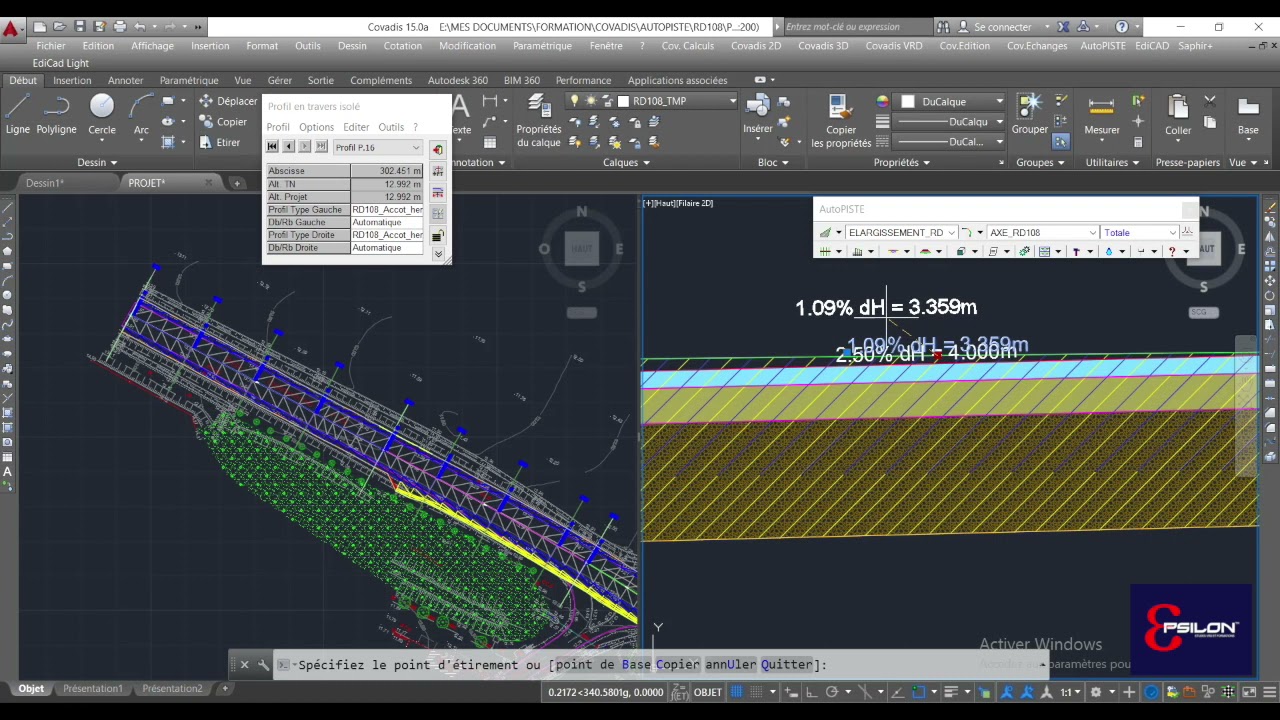The height and width of the screenshot is (720, 1280).
Task: Click the padlock icon in Profil en travers panel
Action: 437,235
